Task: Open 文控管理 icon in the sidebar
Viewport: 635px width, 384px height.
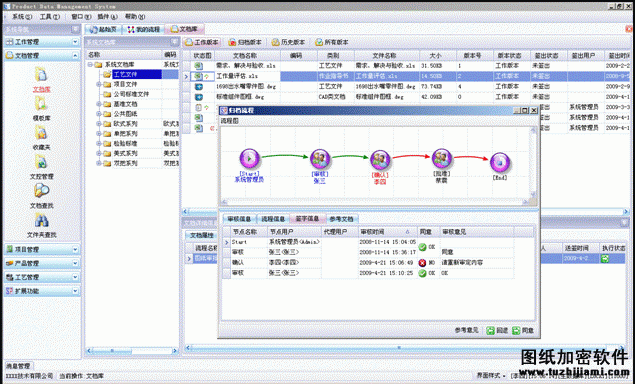Action: coord(41,162)
